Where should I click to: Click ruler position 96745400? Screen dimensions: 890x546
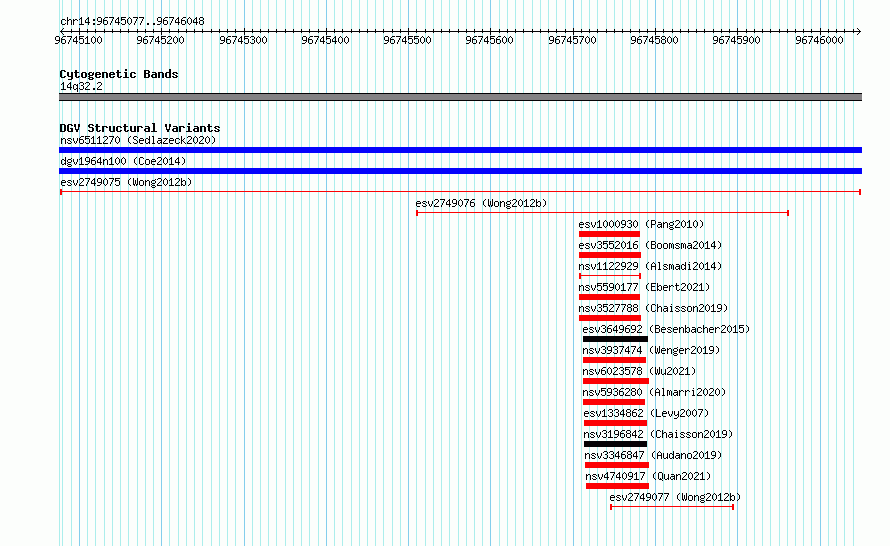point(325,40)
